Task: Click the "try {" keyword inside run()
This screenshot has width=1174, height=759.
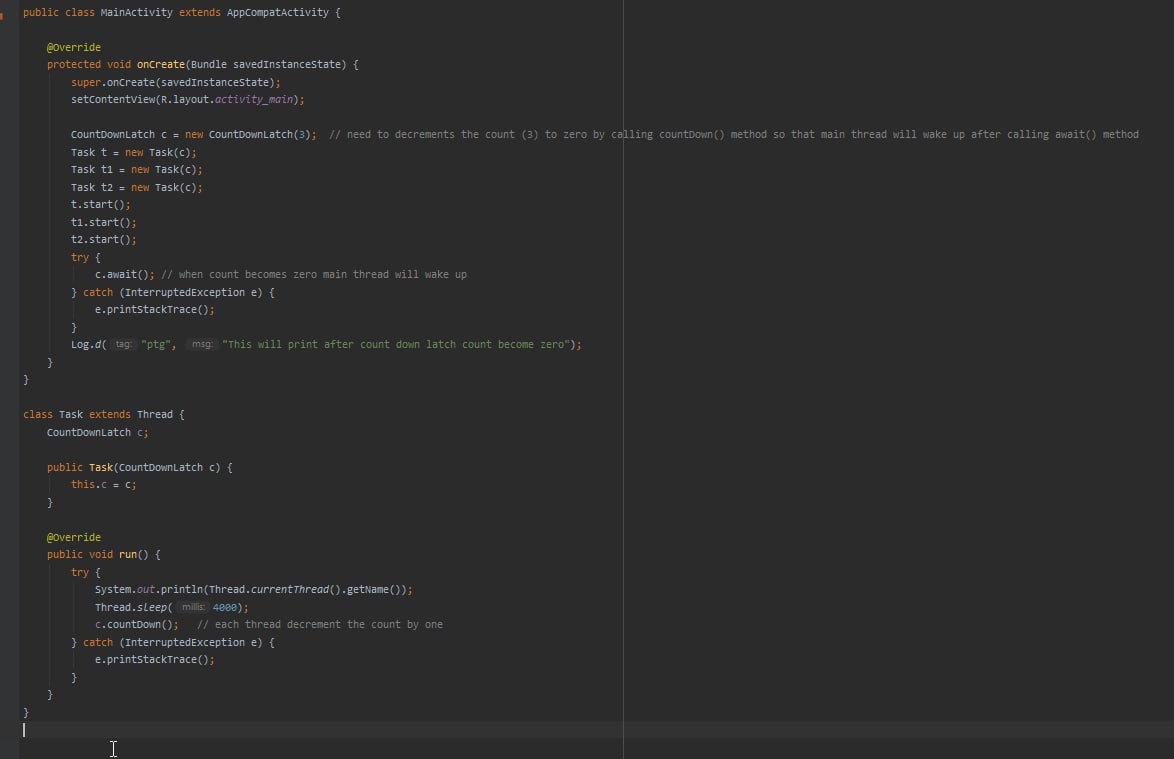Action: [85, 573]
